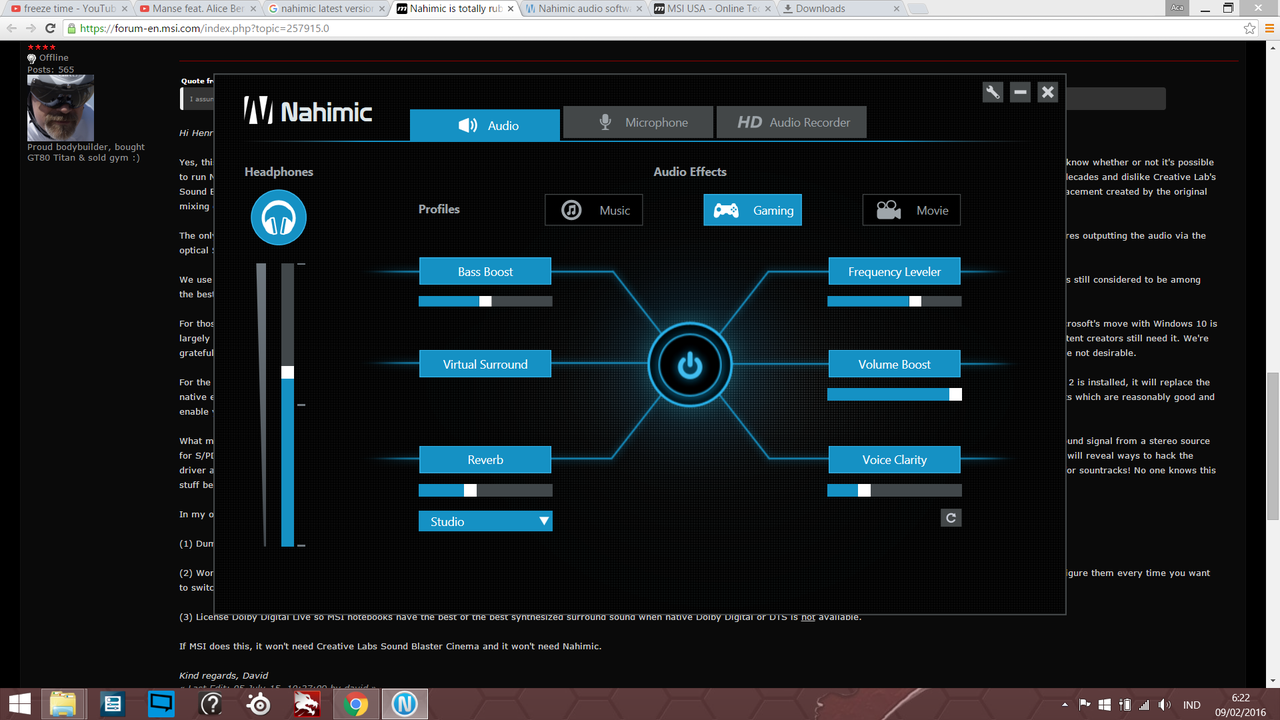This screenshot has width=1280, height=720.
Task: Click the headphones master volume slider
Action: click(288, 405)
